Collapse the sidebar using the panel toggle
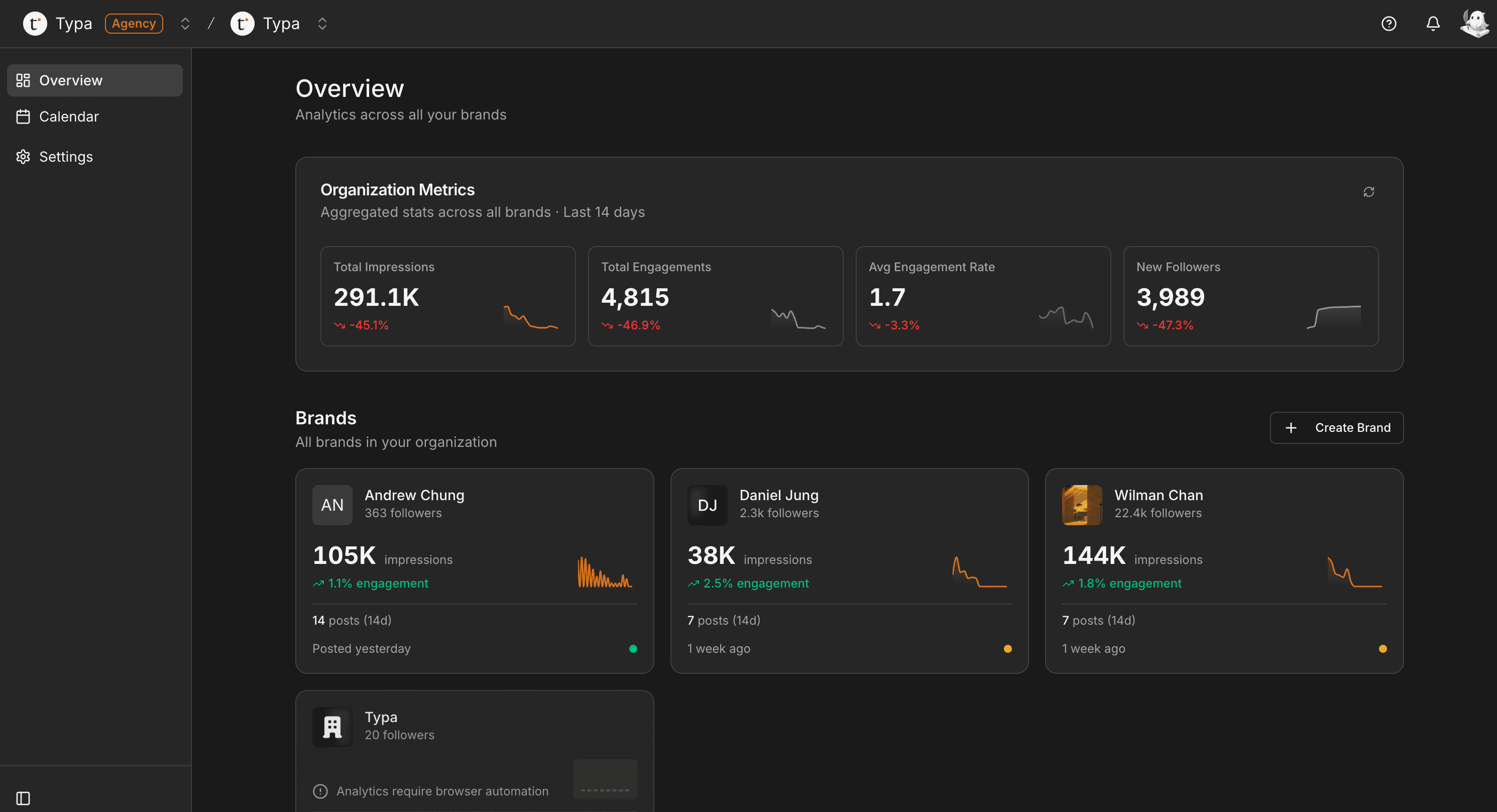Viewport: 1497px width, 812px height. 24,798
